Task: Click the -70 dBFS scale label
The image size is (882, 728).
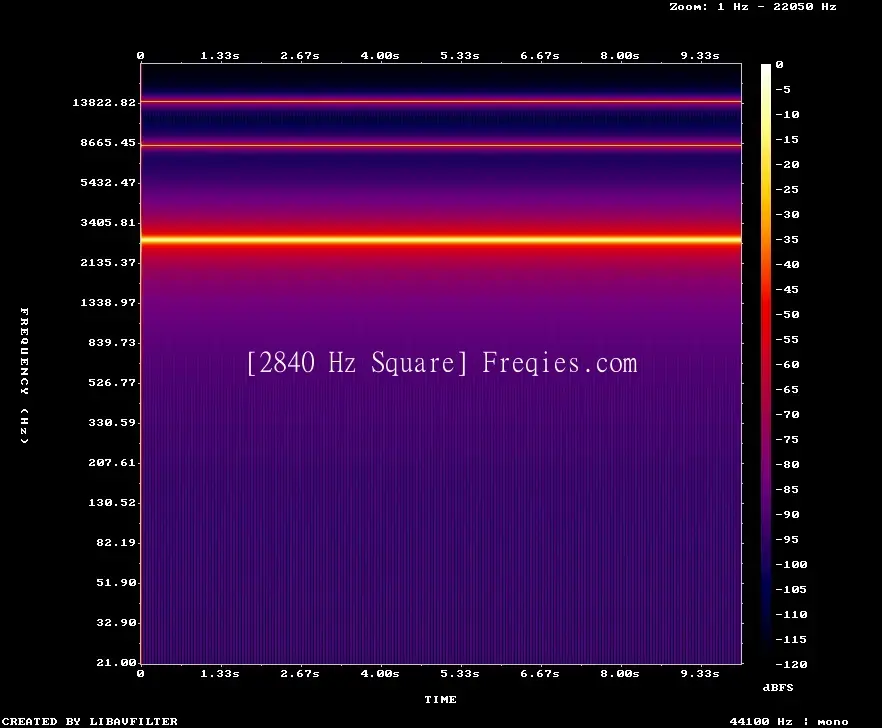Action: 787,415
